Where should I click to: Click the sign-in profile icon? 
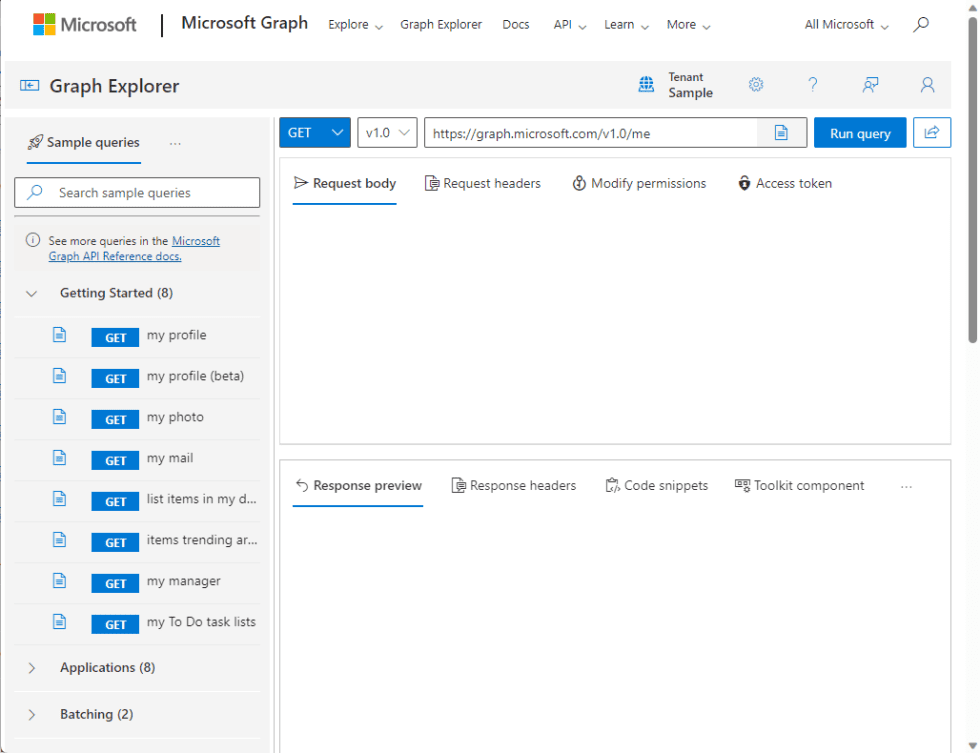click(x=926, y=85)
